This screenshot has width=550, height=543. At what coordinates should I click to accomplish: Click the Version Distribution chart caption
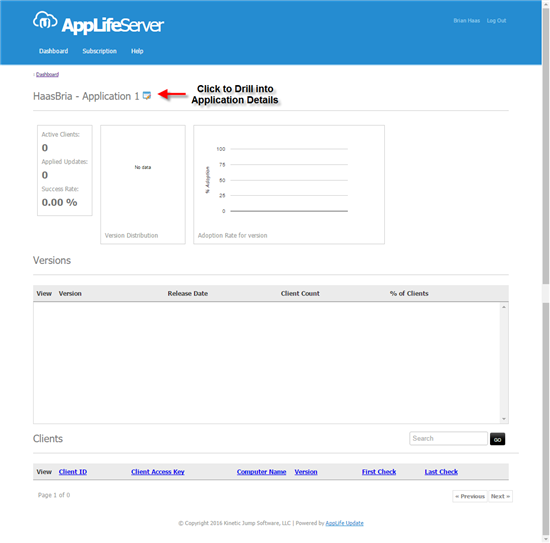pyautogui.click(x=131, y=235)
